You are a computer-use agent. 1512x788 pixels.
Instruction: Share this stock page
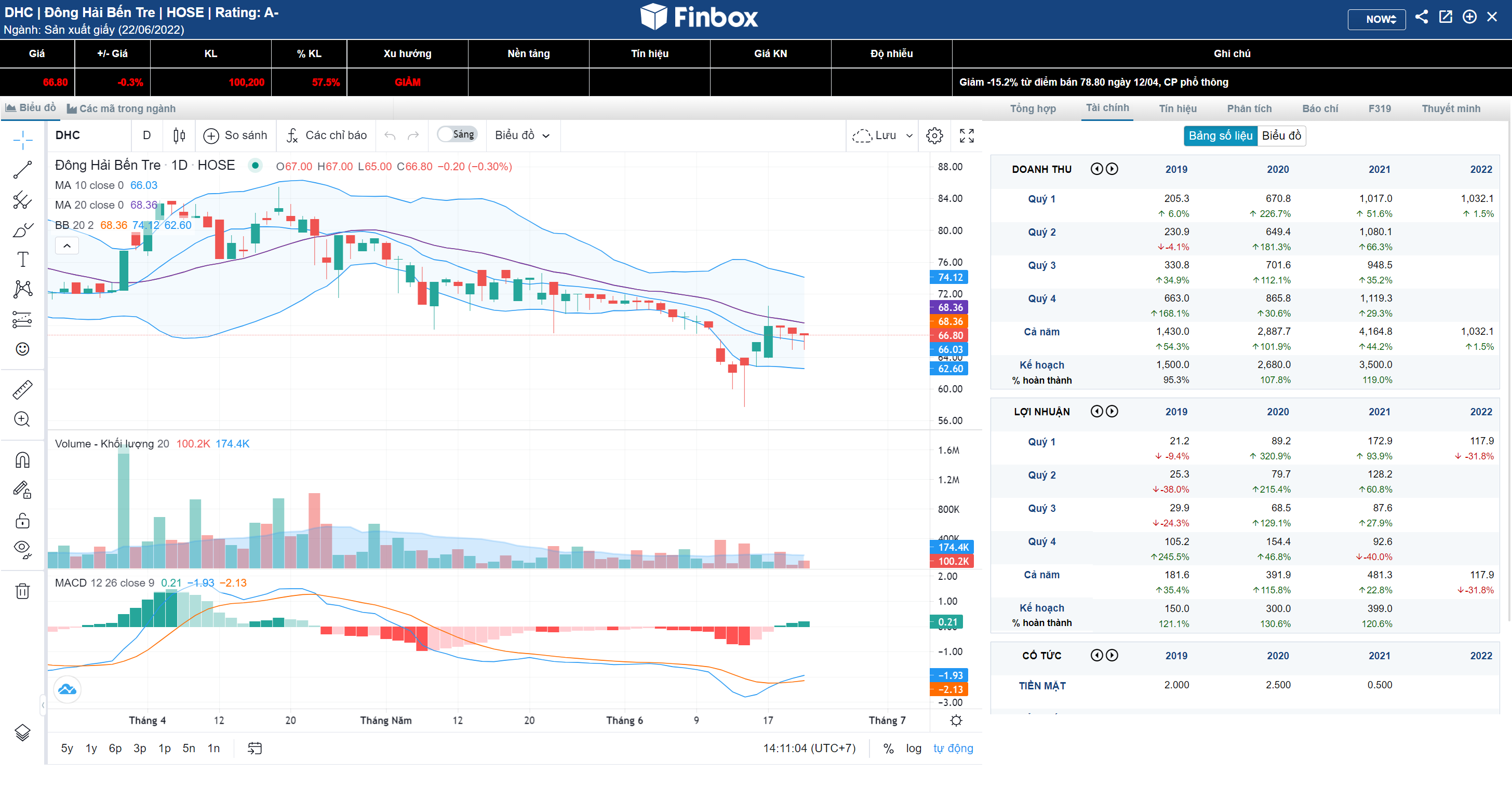point(1422,17)
